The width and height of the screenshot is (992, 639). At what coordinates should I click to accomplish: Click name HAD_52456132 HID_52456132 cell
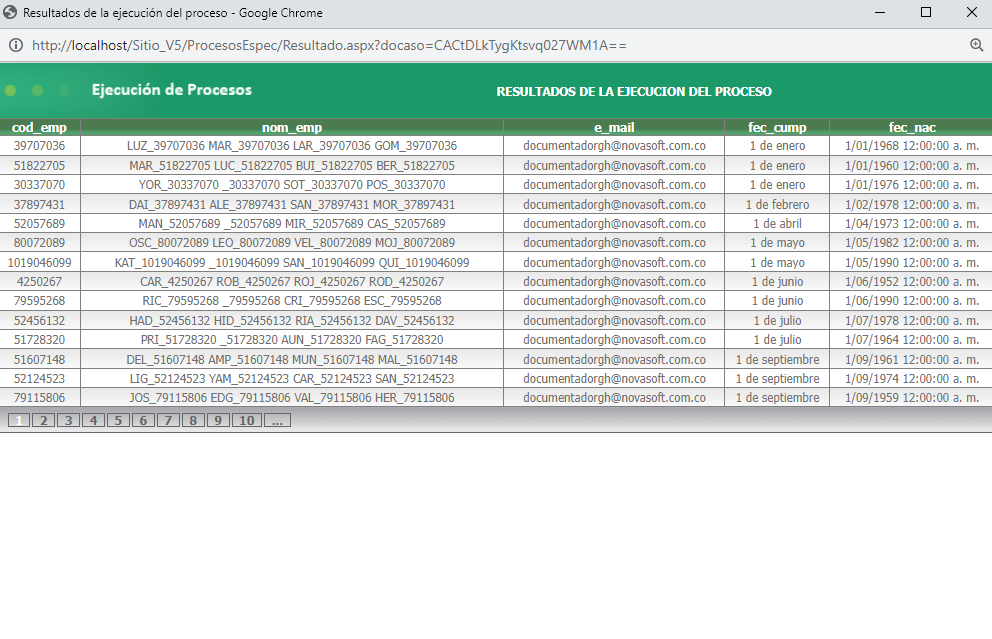pyautogui.click(x=292, y=321)
